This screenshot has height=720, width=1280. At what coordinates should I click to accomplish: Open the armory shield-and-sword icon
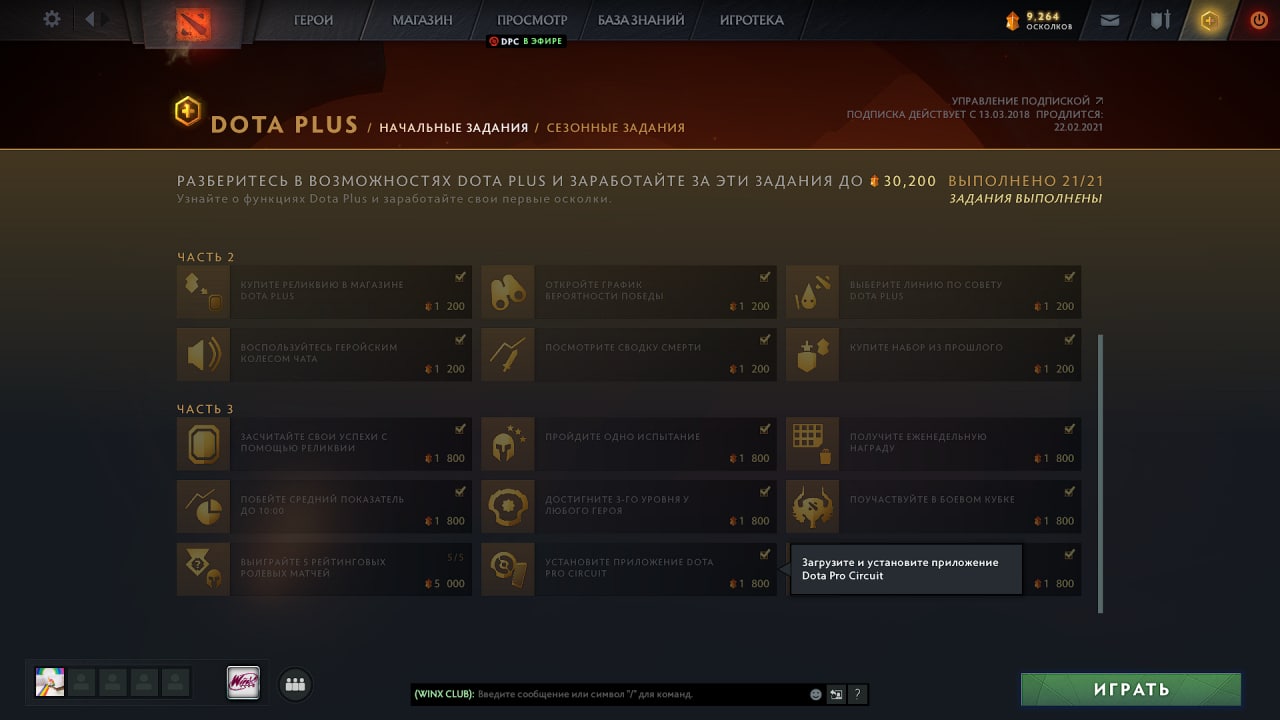point(1160,19)
